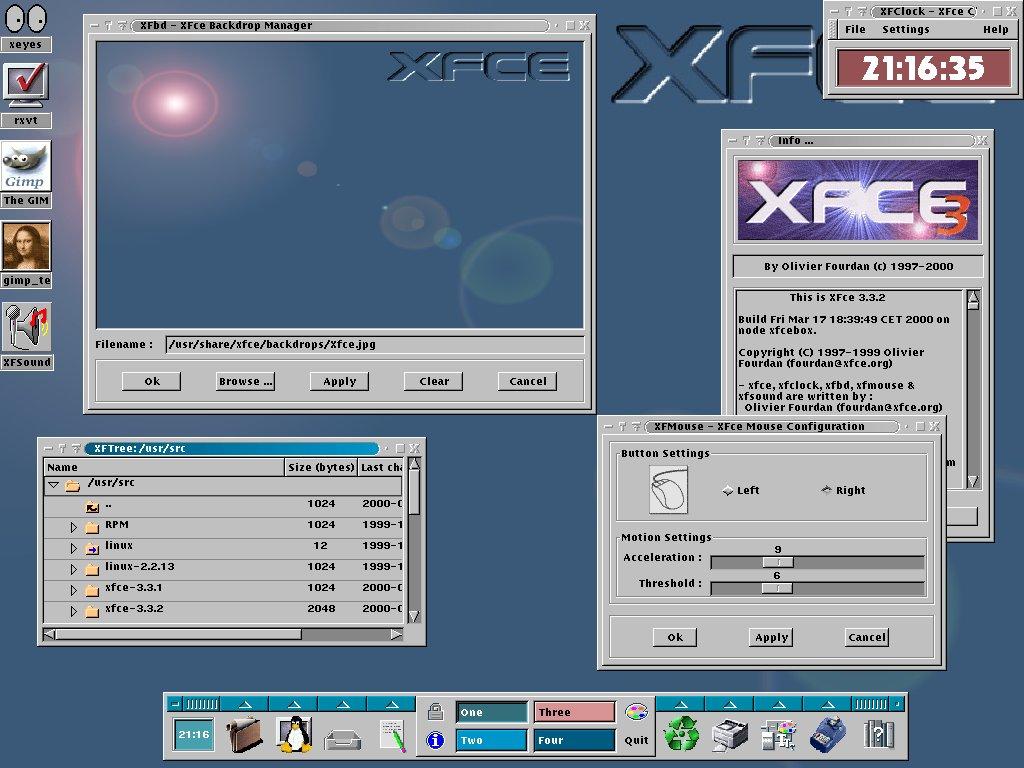The width and height of the screenshot is (1024, 768).
Task: Click the padlock screen-lock icon
Action: pos(436,712)
